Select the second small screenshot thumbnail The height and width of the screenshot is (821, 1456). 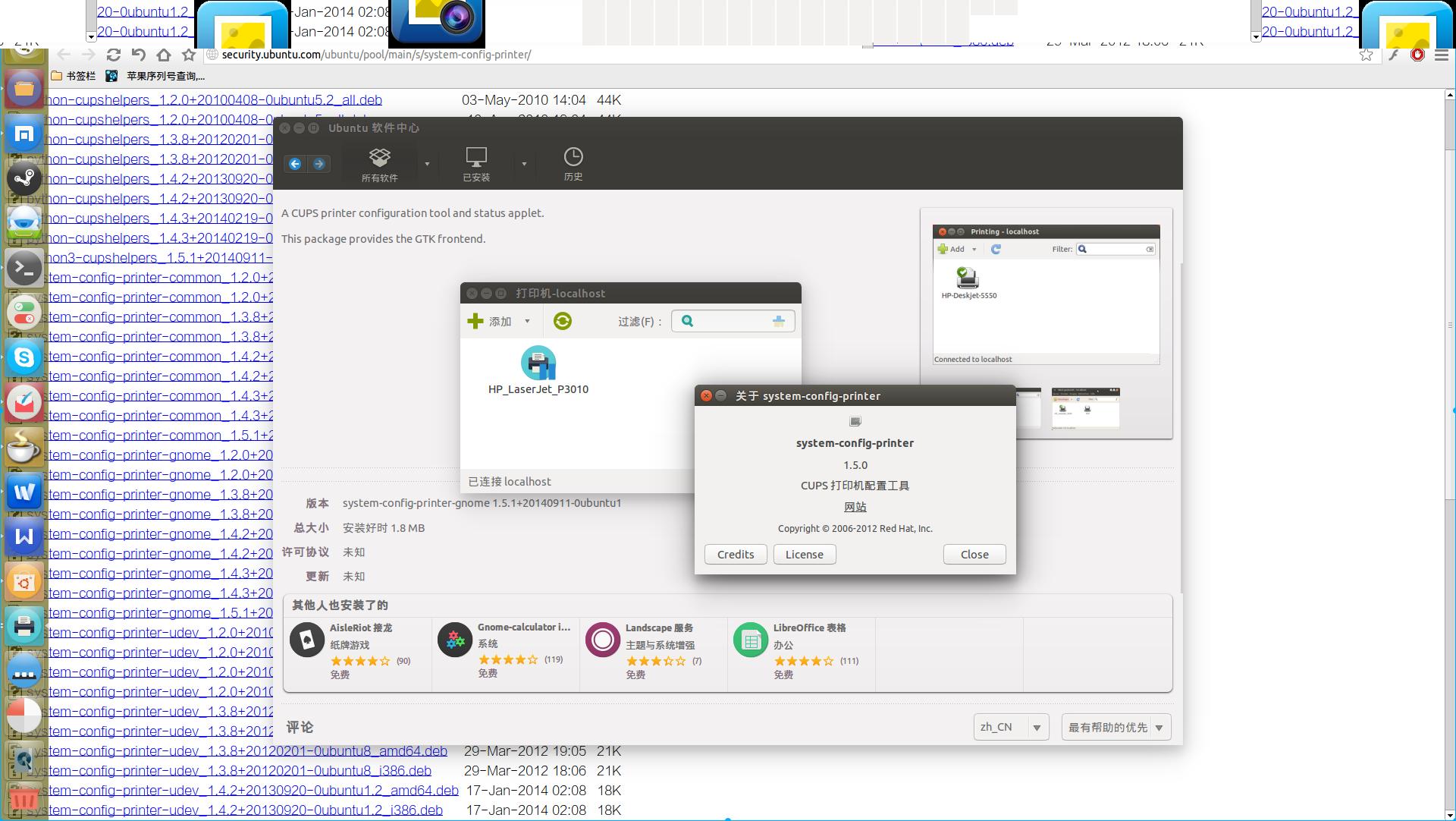click(1085, 408)
